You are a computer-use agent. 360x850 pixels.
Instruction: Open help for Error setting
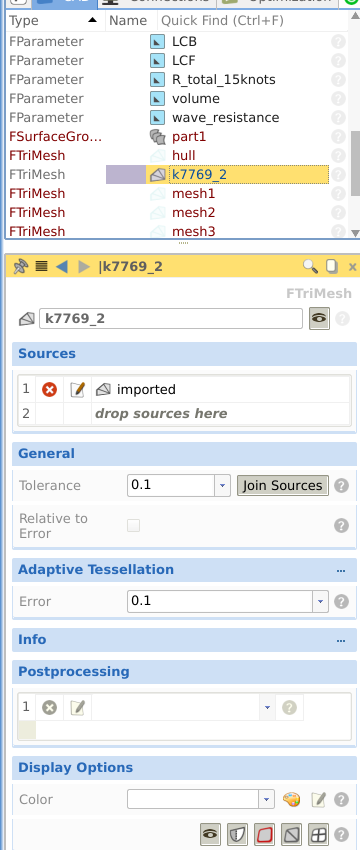[x=341, y=601]
